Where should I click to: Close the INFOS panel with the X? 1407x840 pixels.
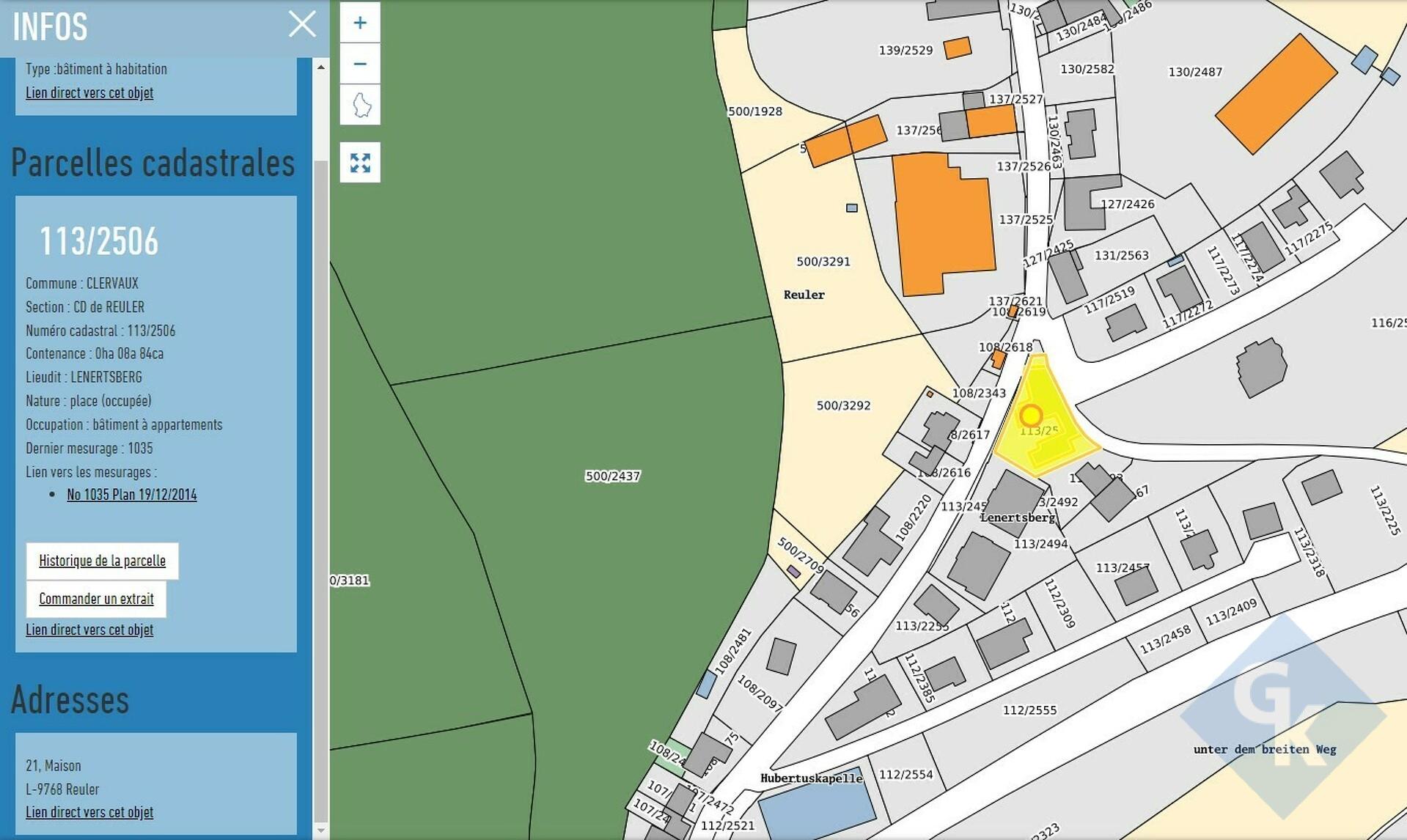(302, 24)
